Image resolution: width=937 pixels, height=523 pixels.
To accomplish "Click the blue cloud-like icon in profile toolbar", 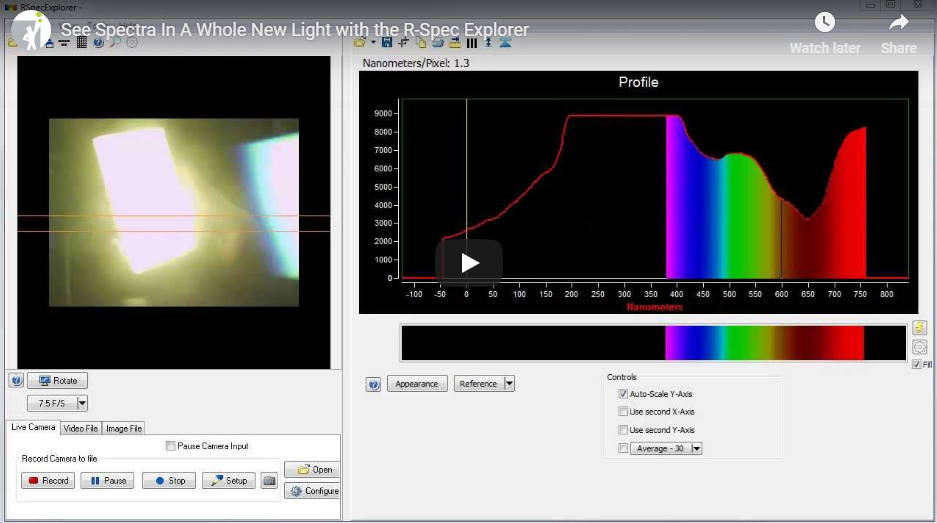I will click(x=438, y=42).
